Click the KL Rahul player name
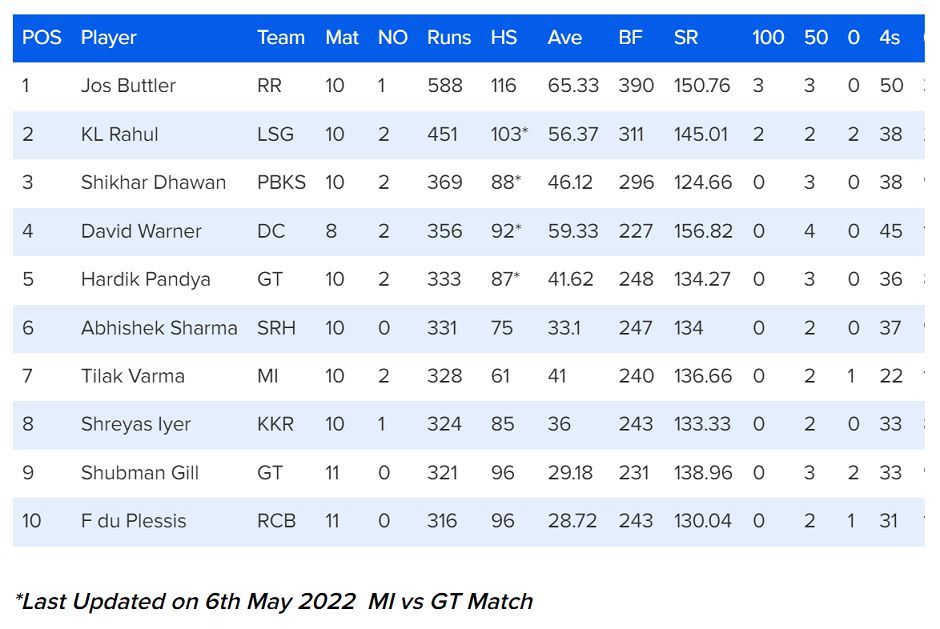The image size is (940, 629). point(120,134)
